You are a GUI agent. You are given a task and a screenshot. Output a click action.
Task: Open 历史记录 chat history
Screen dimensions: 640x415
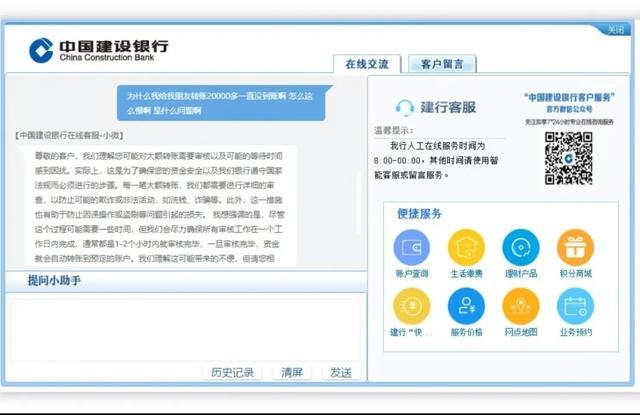[233, 372]
